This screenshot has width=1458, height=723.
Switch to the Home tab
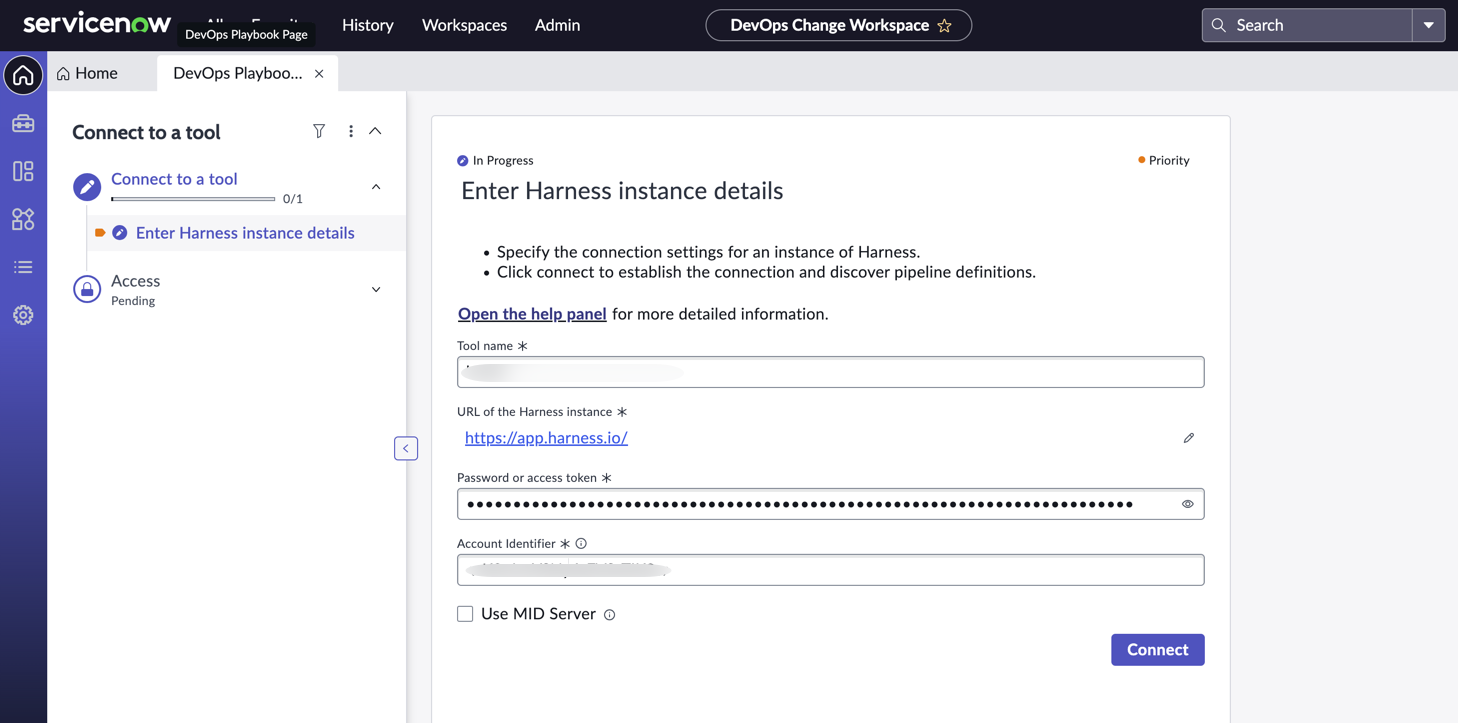87,73
